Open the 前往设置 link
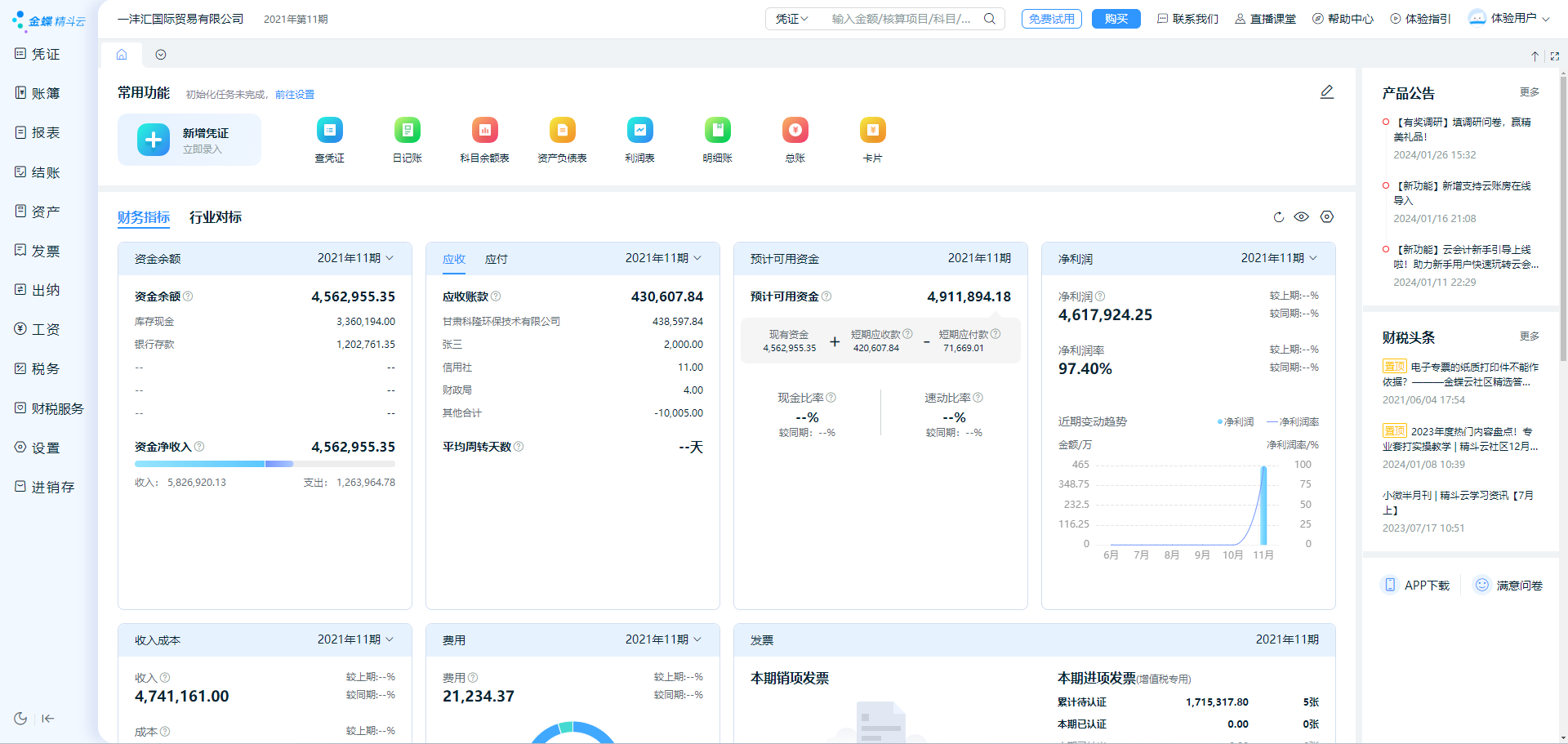The image size is (1568, 744). pyautogui.click(x=295, y=95)
